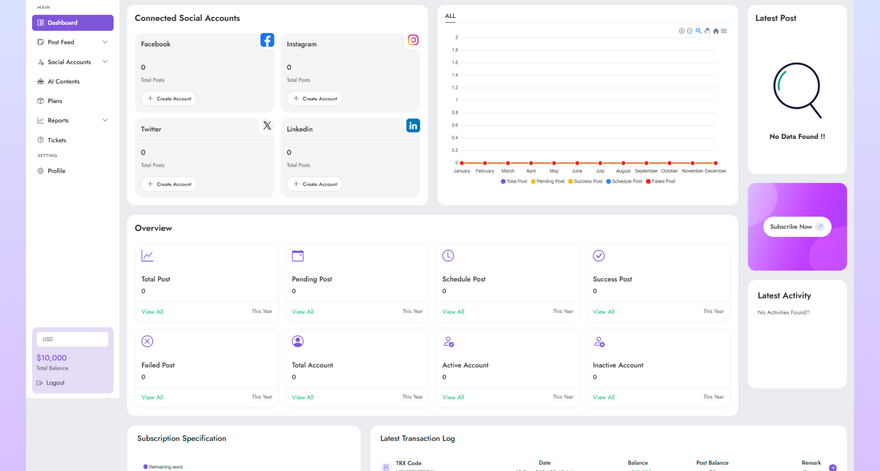Click the LinkedIn logo icon
Viewport: 880px width, 471px height.
(x=413, y=125)
